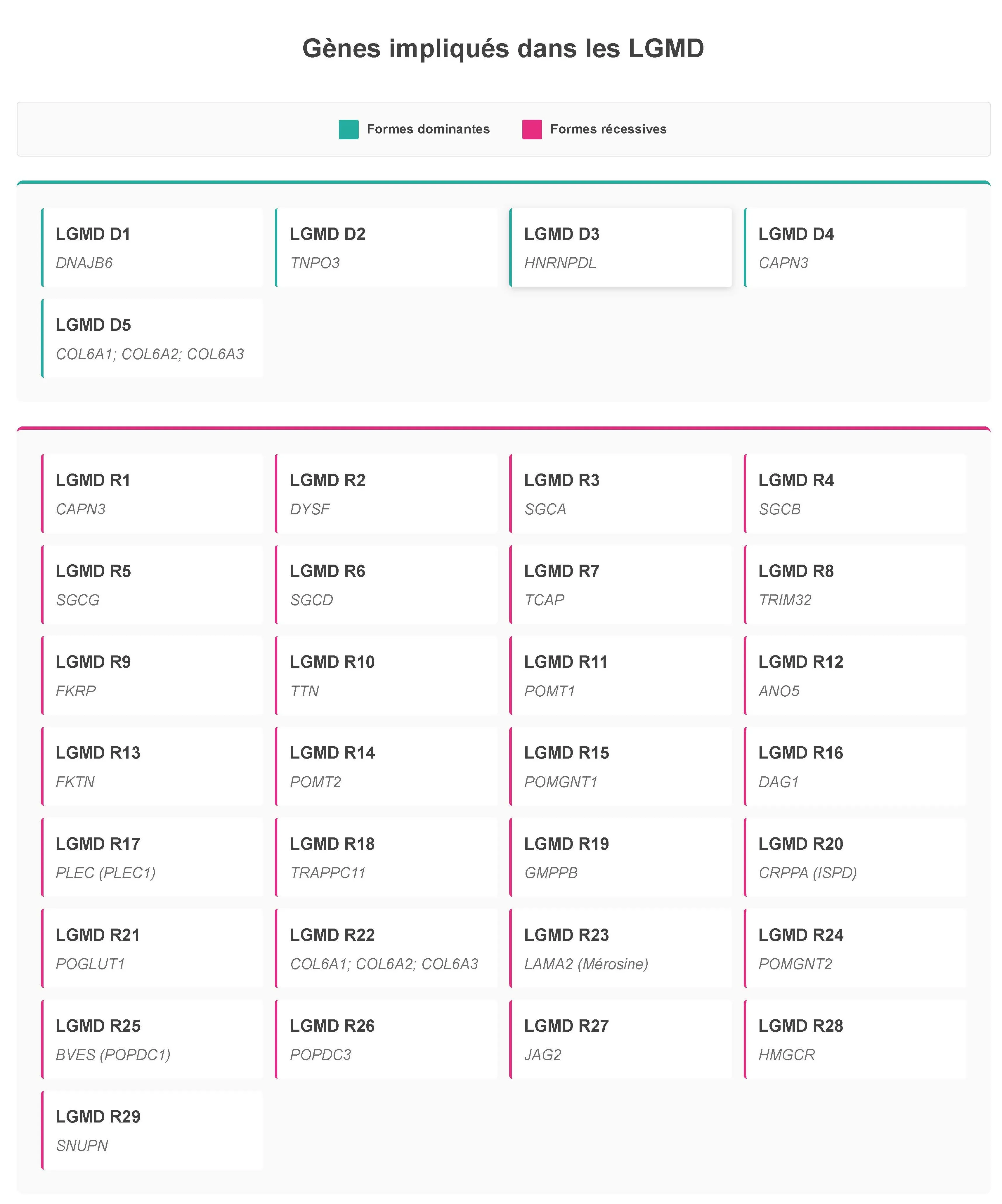Click the Formes dominantes legend label
1002x1204 pixels.
[428, 130]
